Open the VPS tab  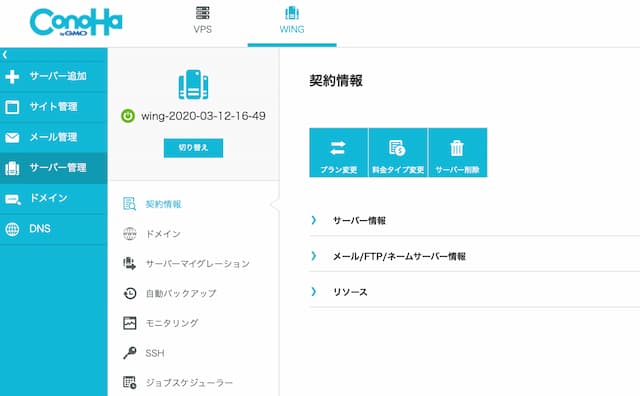[202, 20]
